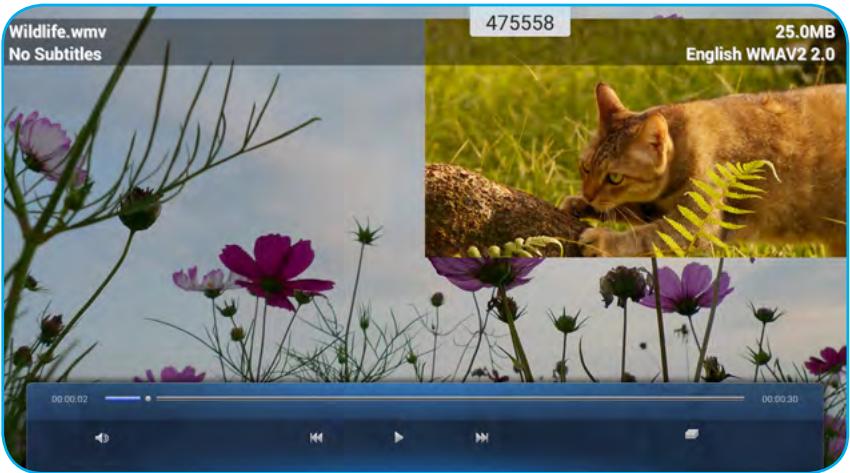The width and height of the screenshot is (850, 473).
Task: Click the seek bar progress handle
Action: (x=148, y=398)
